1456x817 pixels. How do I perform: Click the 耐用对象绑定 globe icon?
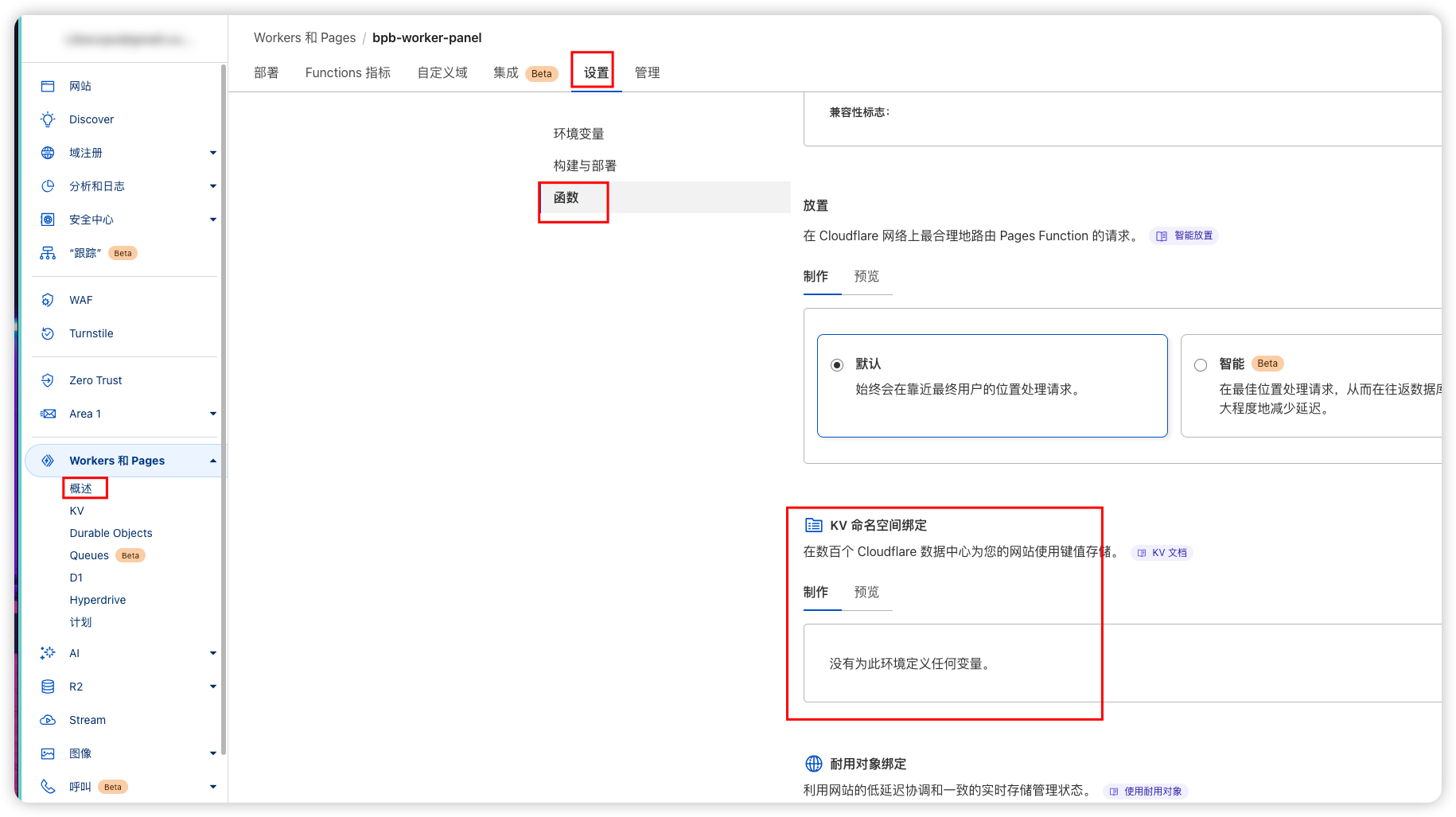(813, 764)
